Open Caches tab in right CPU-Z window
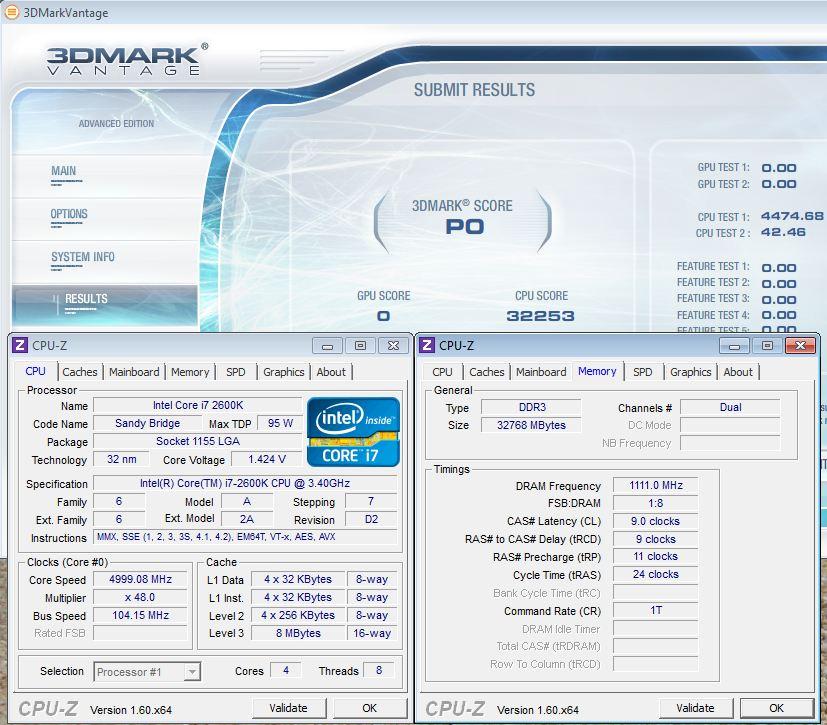 (x=487, y=372)
